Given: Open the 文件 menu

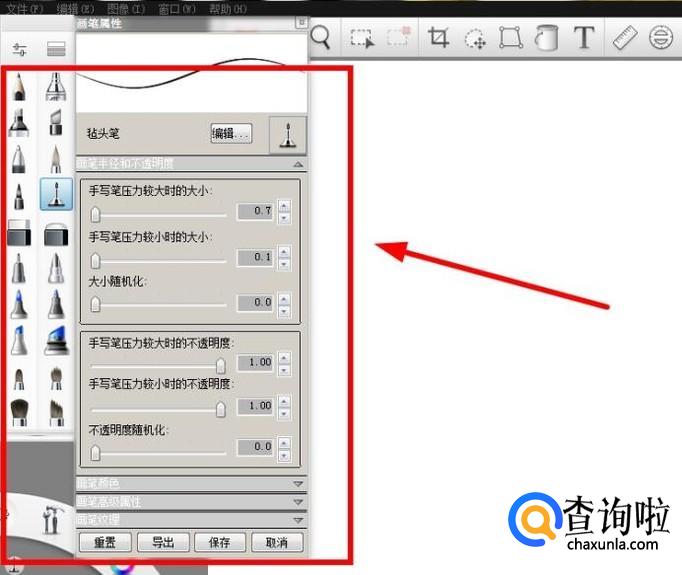Looking at the screenshot, I should click(24, 8).
